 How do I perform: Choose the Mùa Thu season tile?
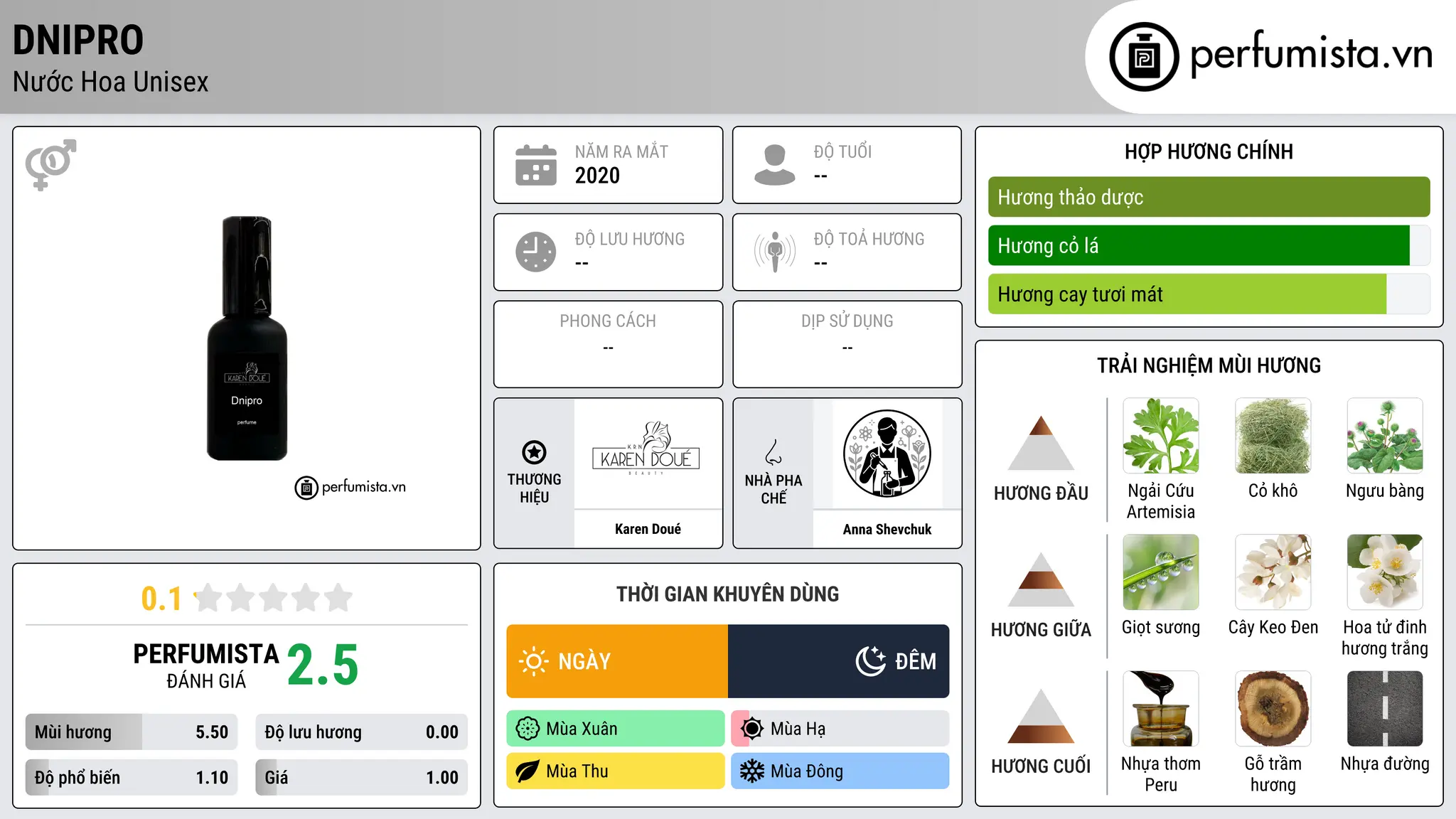616,771
